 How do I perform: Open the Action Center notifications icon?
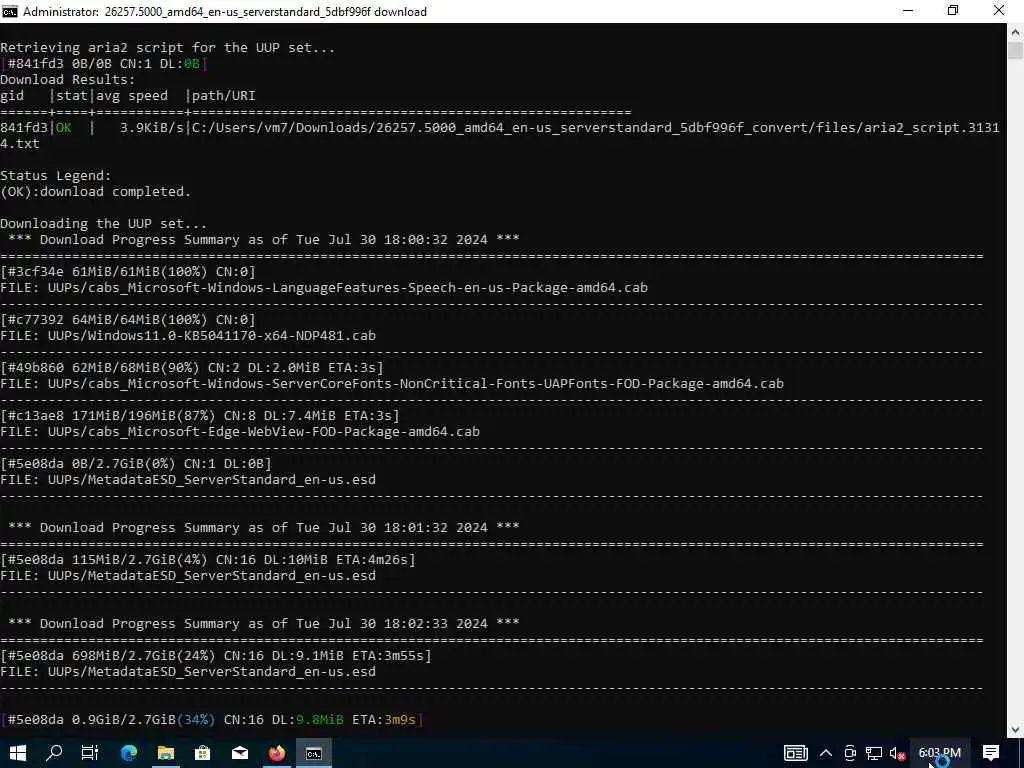991,753
